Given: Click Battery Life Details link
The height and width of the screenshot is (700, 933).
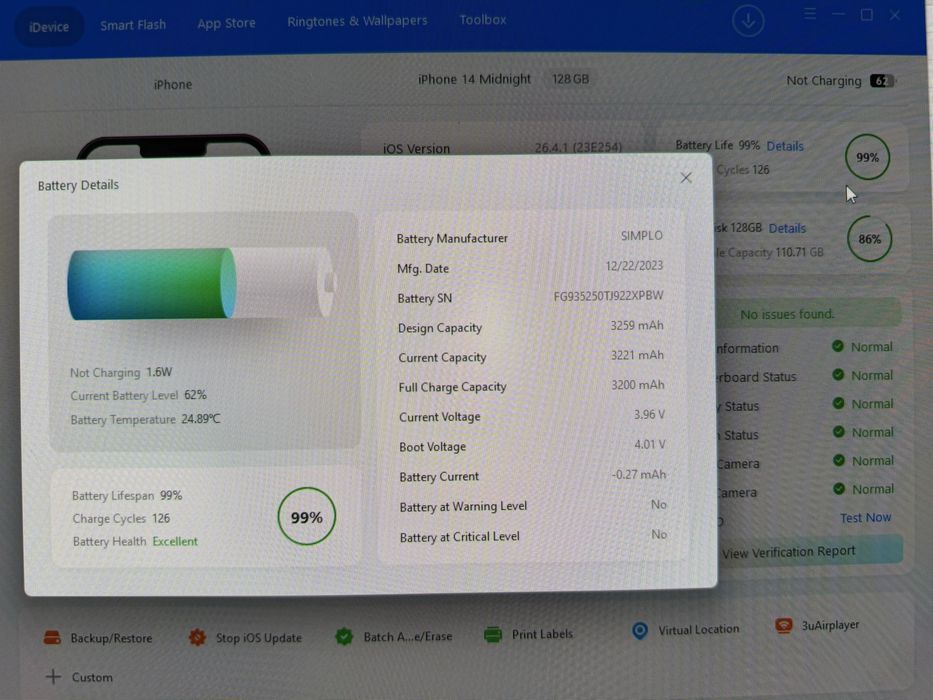Looking at the screenshot, I should point(784,146).
